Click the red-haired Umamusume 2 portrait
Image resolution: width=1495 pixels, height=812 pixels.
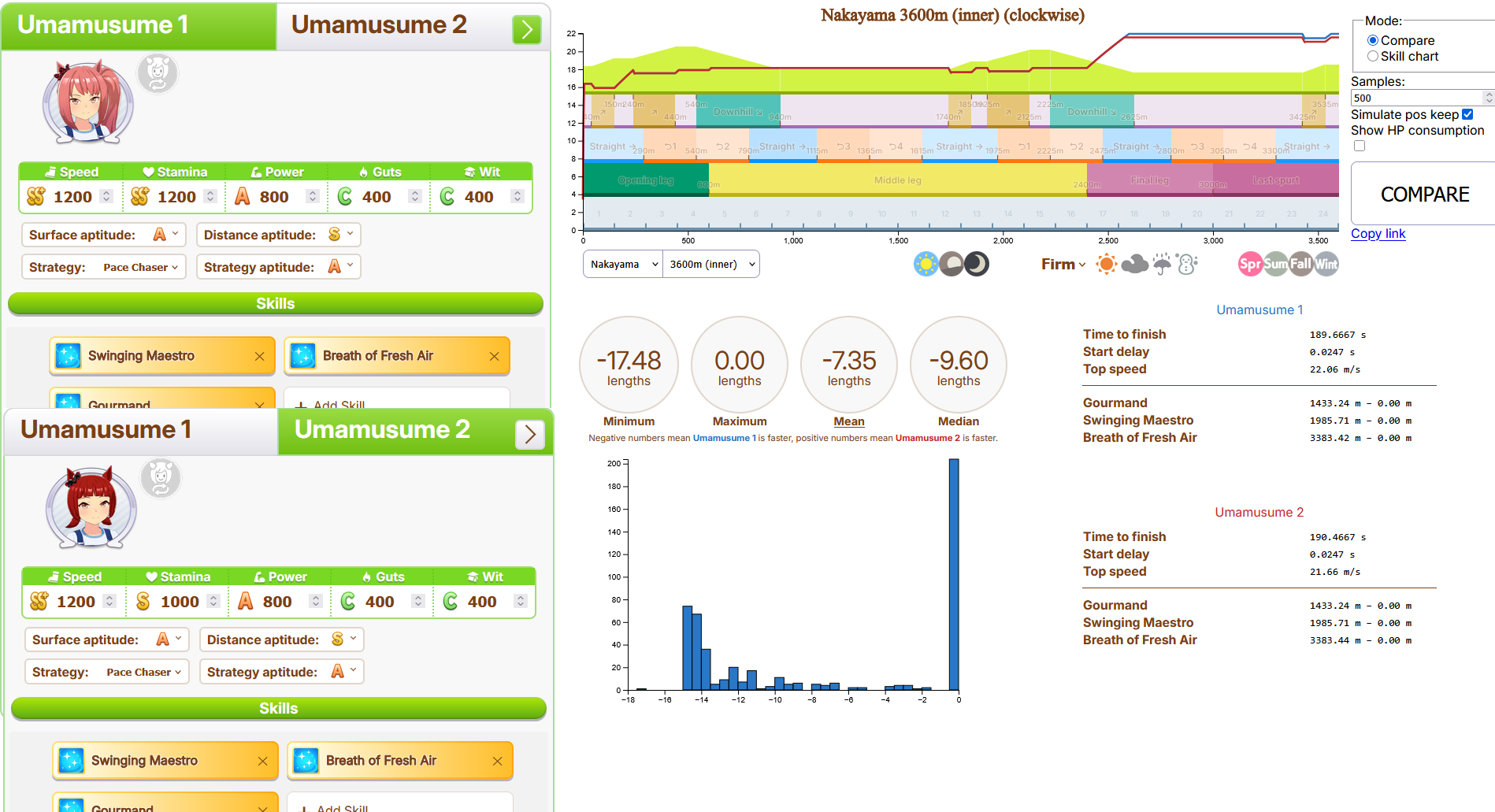(x=91, y=507)
